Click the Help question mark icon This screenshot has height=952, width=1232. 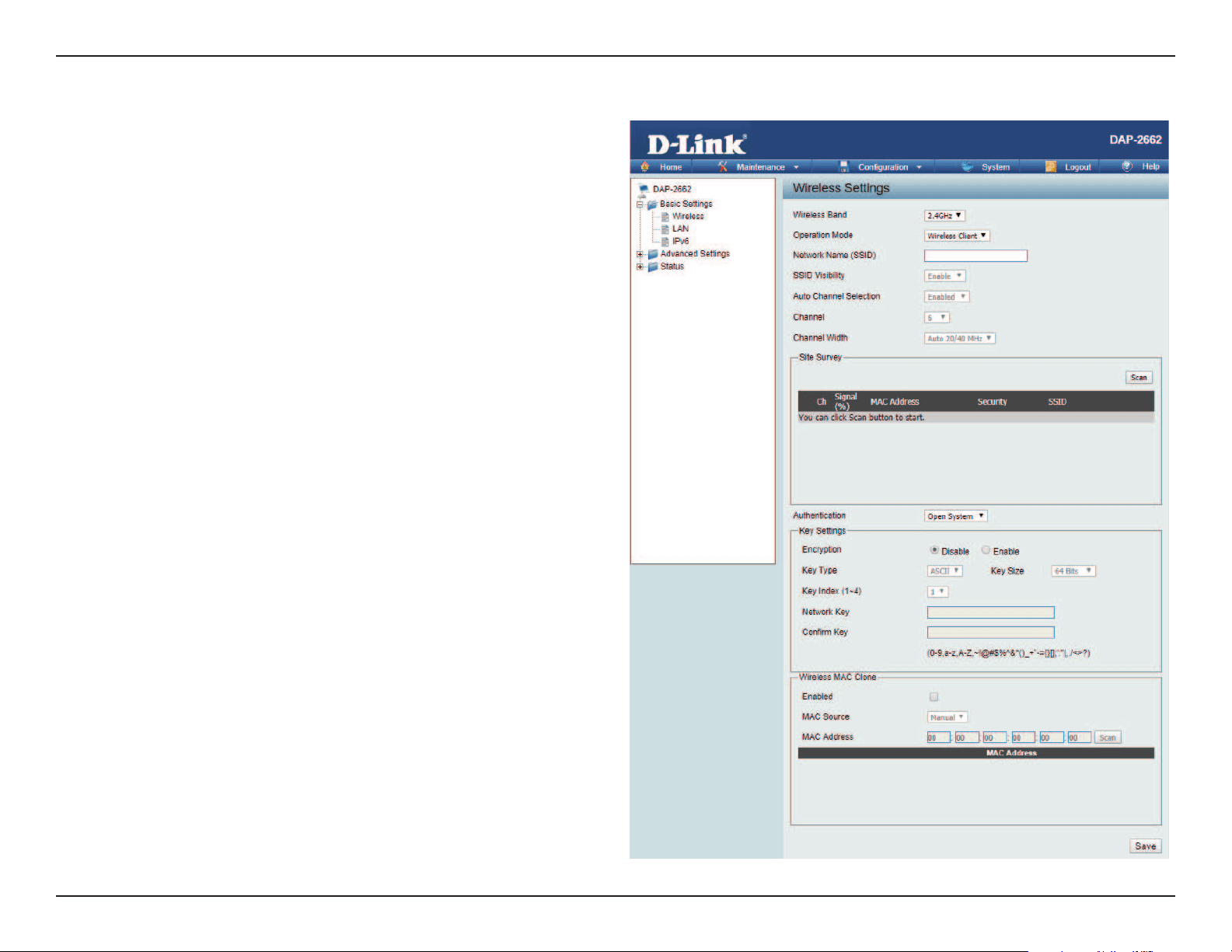coord(1127,166)
